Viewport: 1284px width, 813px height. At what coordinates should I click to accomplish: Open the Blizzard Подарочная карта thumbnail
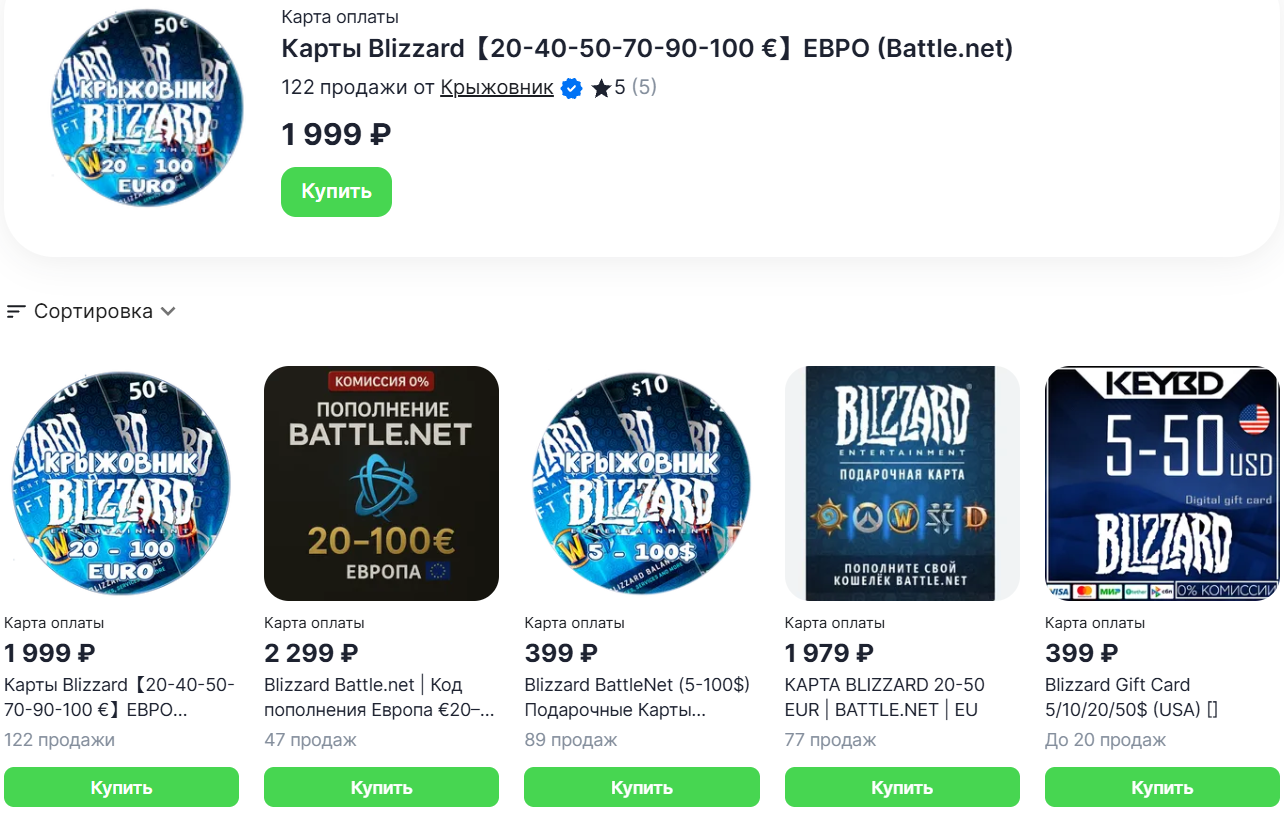pyautogui.click(x=902, y=483)
